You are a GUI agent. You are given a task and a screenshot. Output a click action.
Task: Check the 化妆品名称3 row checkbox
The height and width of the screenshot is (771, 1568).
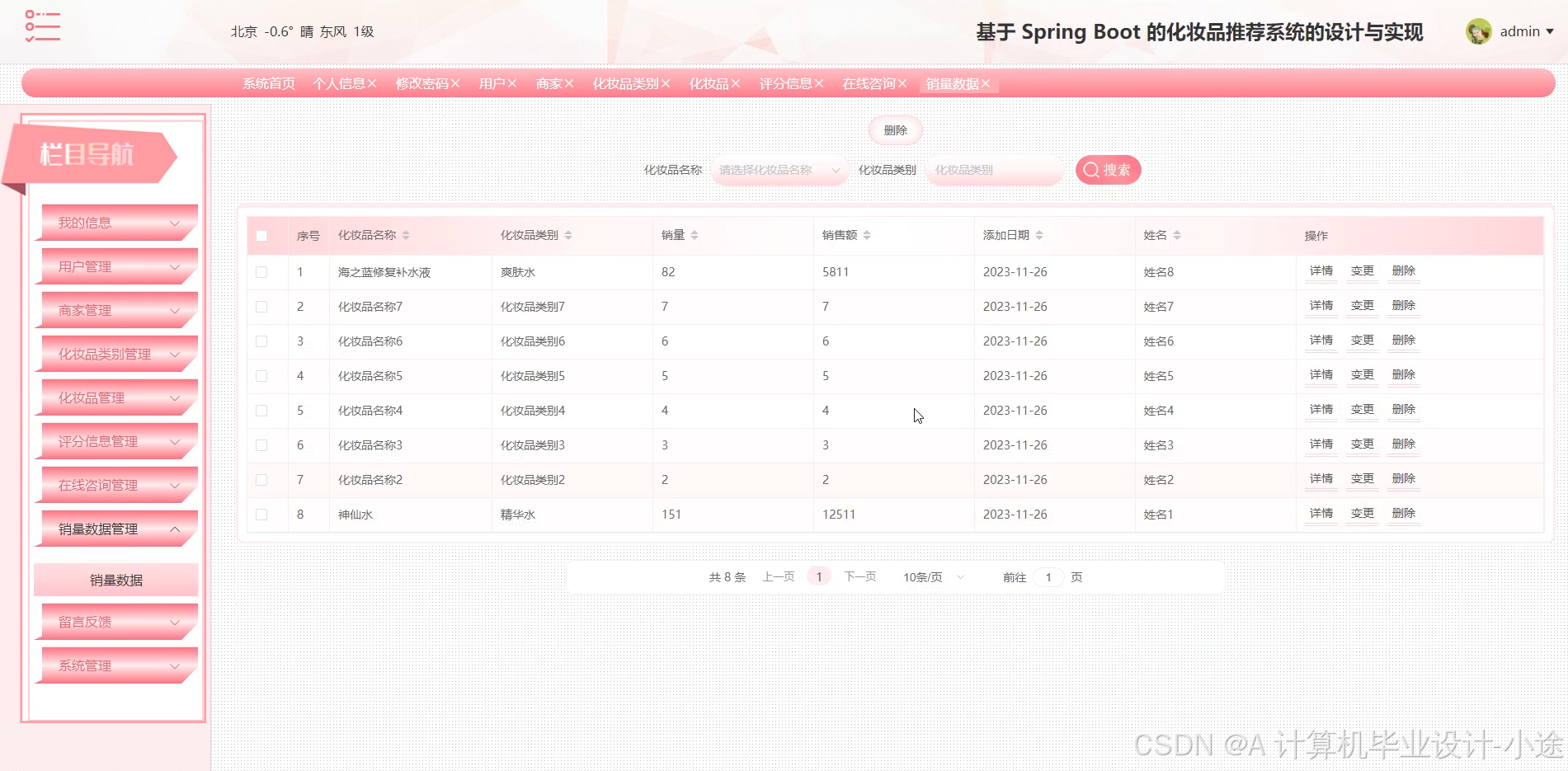click(261, 445)
